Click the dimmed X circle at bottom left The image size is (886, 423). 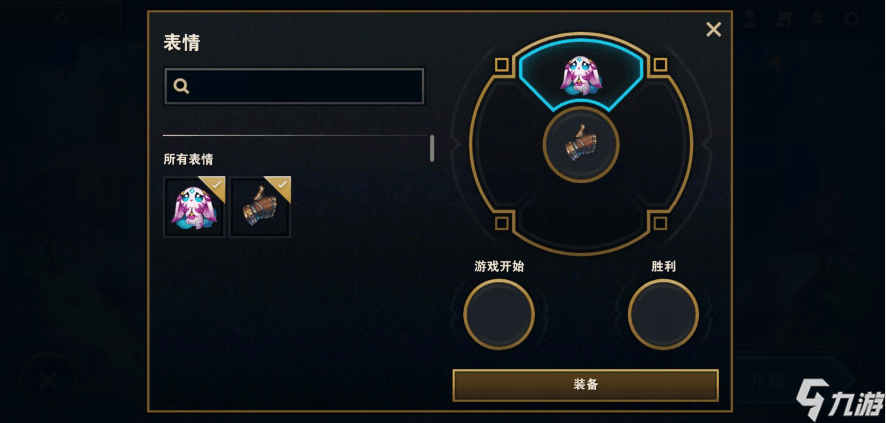(47, 380)
